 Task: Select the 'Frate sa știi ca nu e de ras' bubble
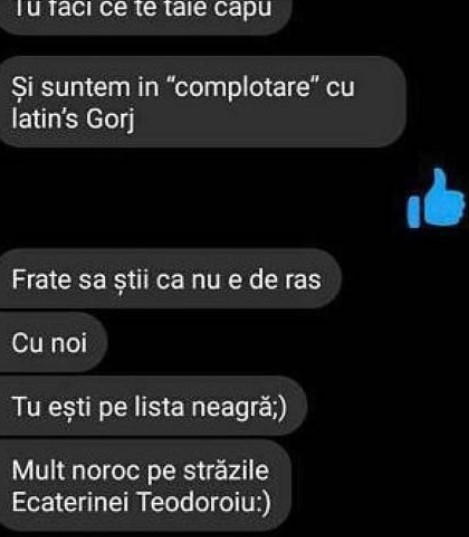170,279
